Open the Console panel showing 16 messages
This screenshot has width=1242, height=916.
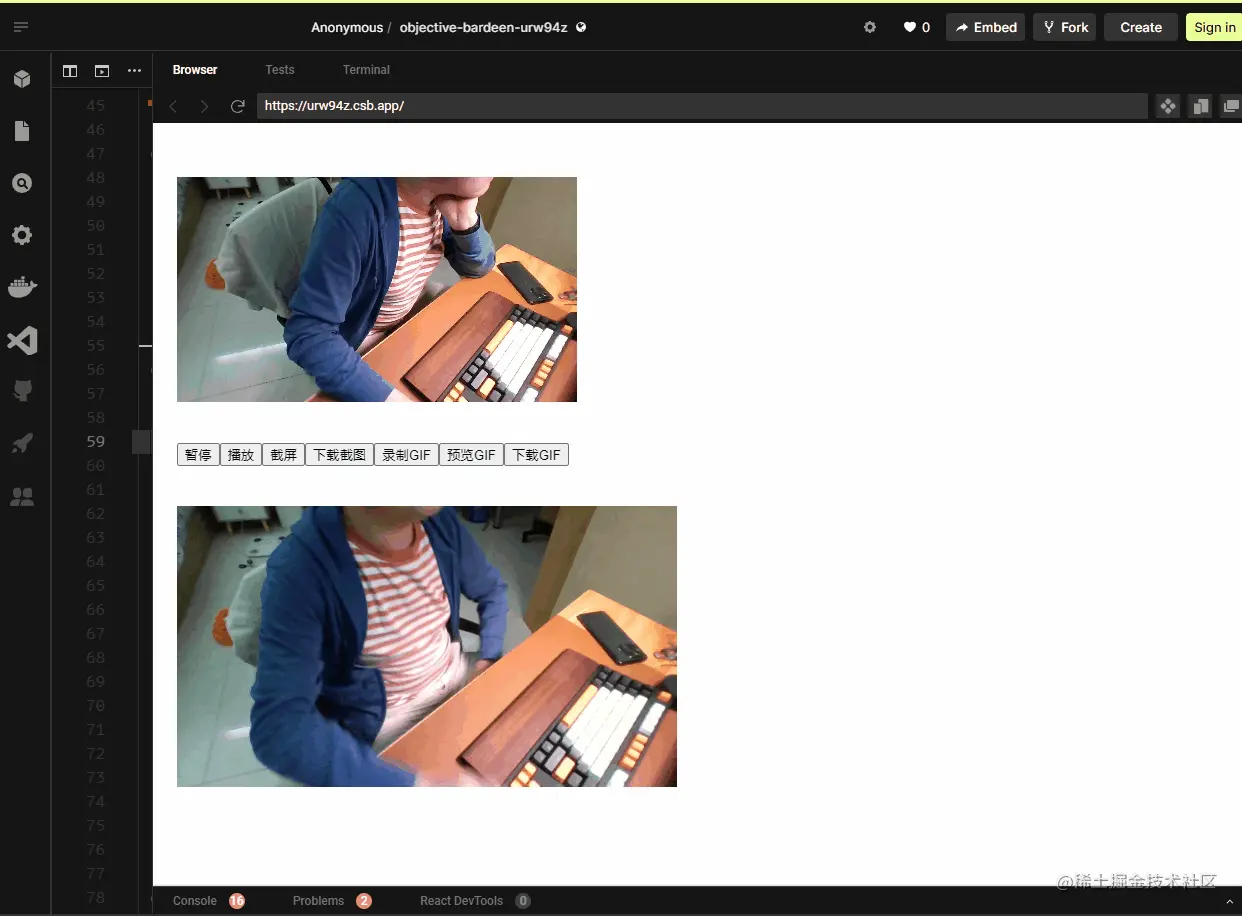[x=194, y=900]
